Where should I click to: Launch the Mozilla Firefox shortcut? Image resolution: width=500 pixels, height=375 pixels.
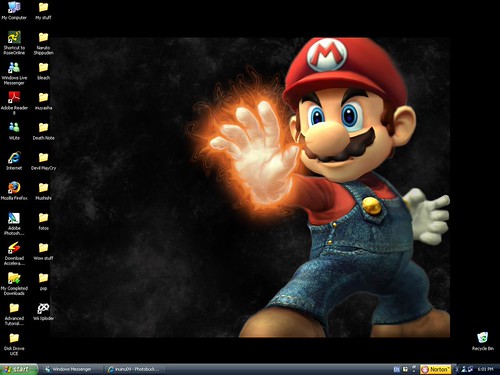tap(14, 191)
